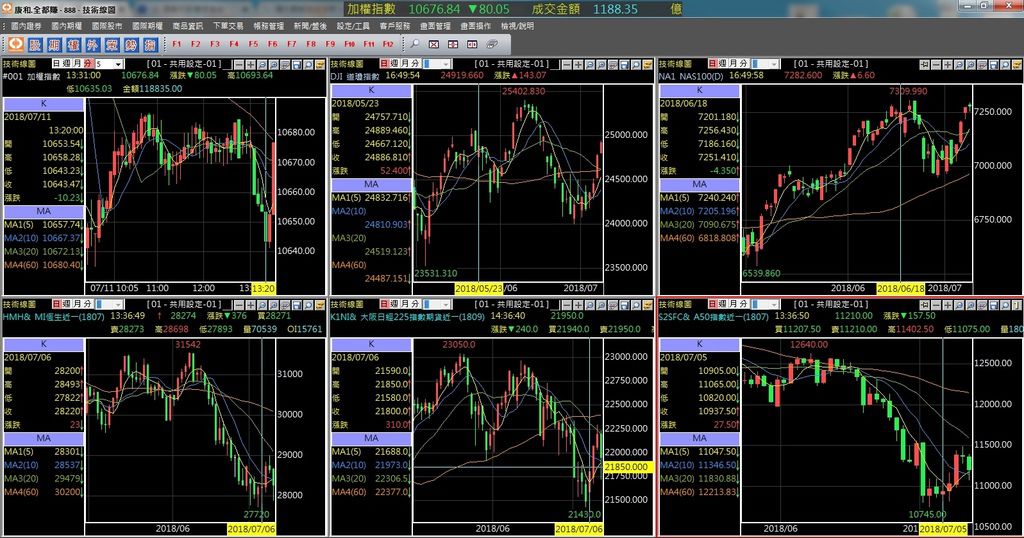Click the save disk icon in the 恆生 HMH chart header
This screenshot has width=1024, height=538.
(x=296, y=305)
